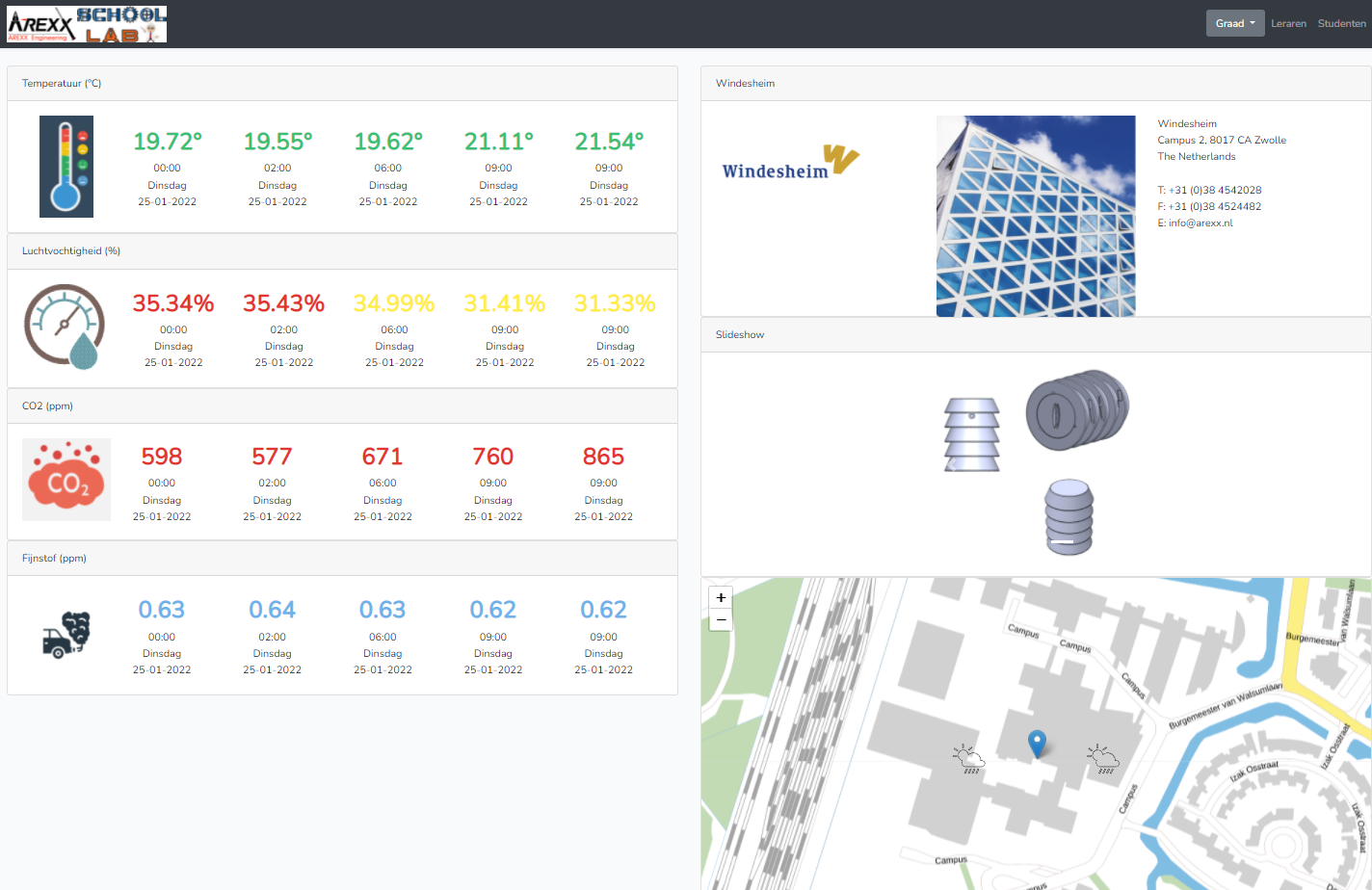Click the 35.34% humidity reading
1372x890 pixels.
point(173,303)
